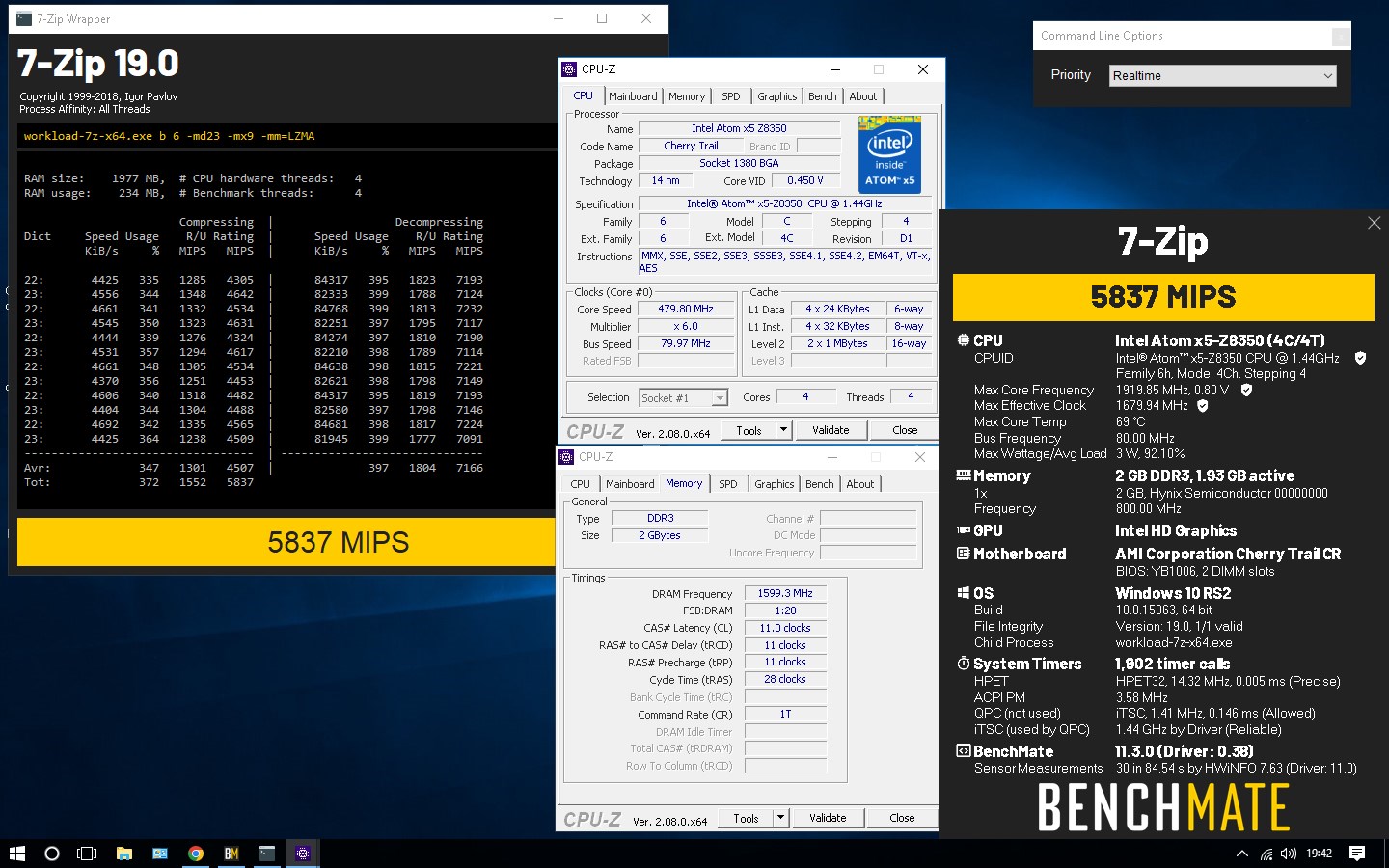Open About tab in top CPU-Z window
The width and height of the screenshot is (1389, 868).
[863, 96]
